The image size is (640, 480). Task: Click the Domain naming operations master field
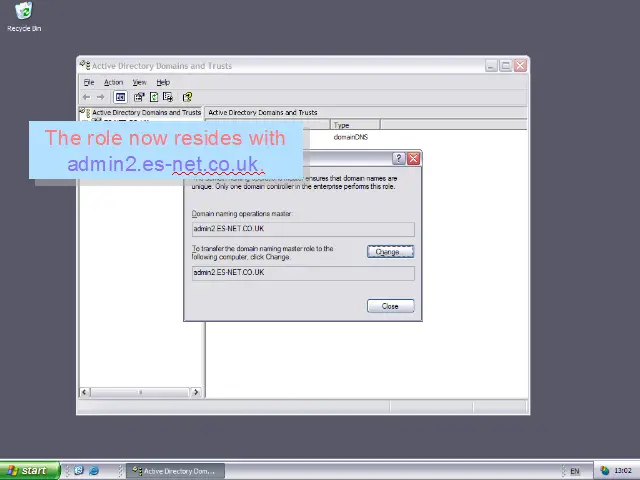(x=303, y=229)
